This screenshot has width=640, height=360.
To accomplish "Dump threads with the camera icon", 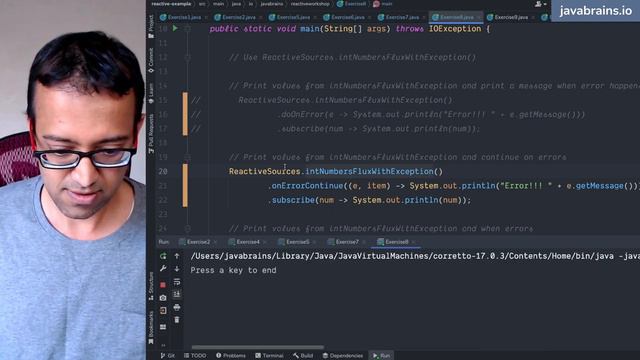I will (x=163, y=298).
